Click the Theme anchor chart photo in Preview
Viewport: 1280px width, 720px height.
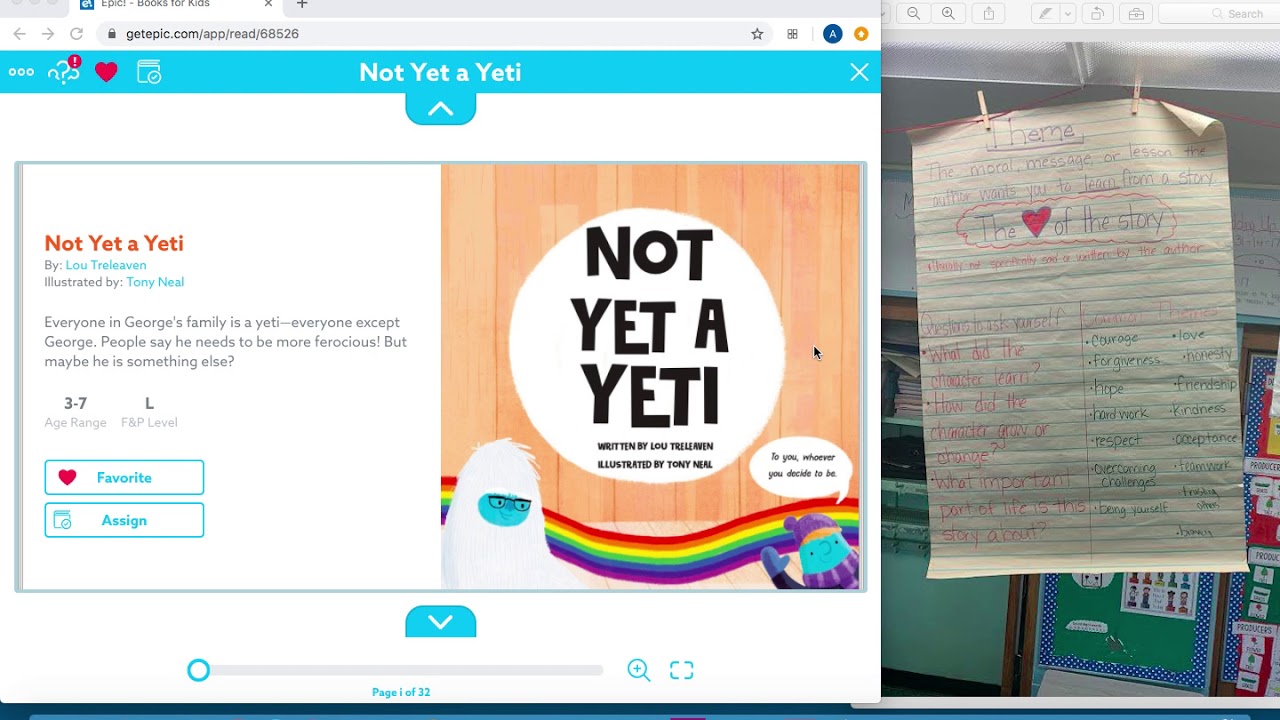[1081, 368]
